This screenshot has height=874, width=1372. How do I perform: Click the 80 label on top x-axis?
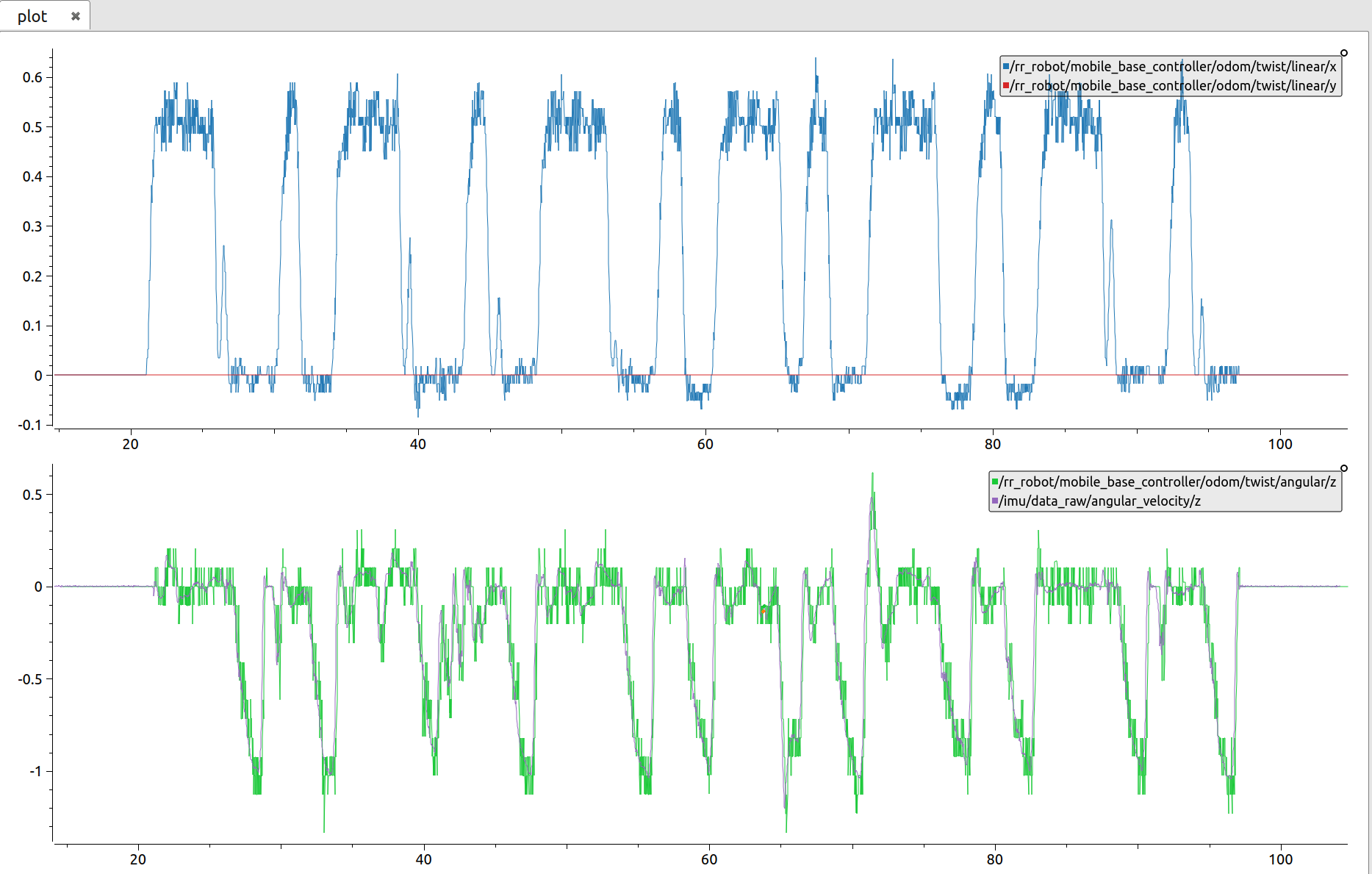993,444
